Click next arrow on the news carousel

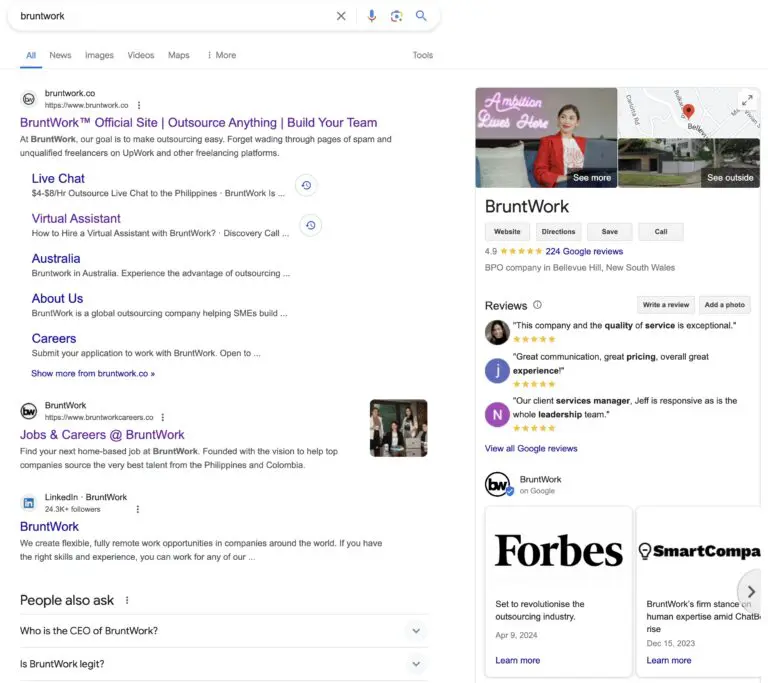[x=751, y=592]
